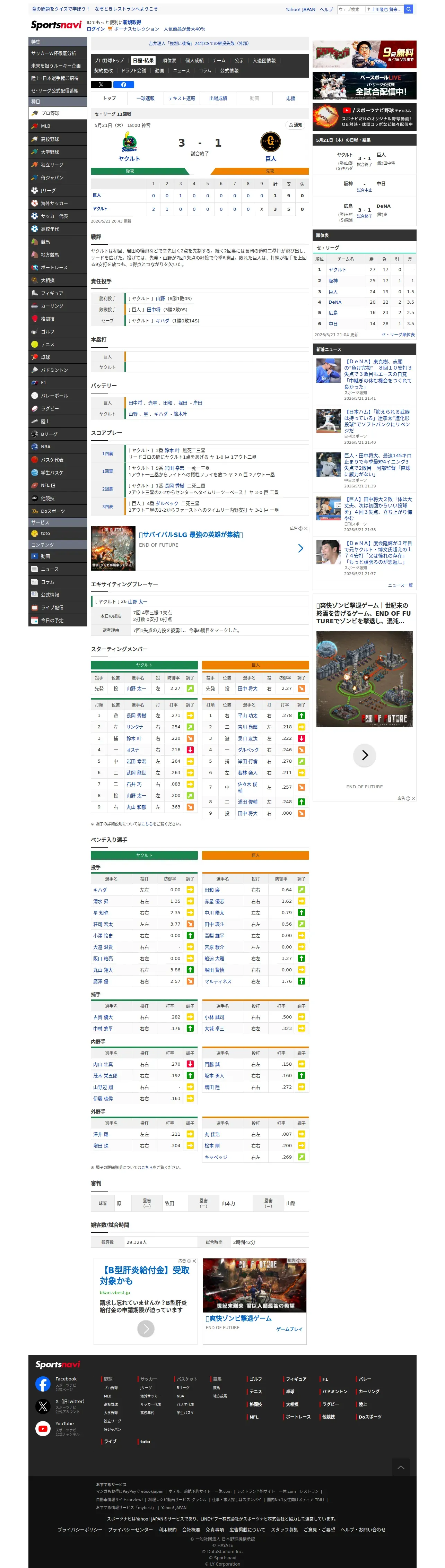The image size is (445, 1568).
Task: Open the ドアラキング 9冊無料 banner
Action: (365, 55)
